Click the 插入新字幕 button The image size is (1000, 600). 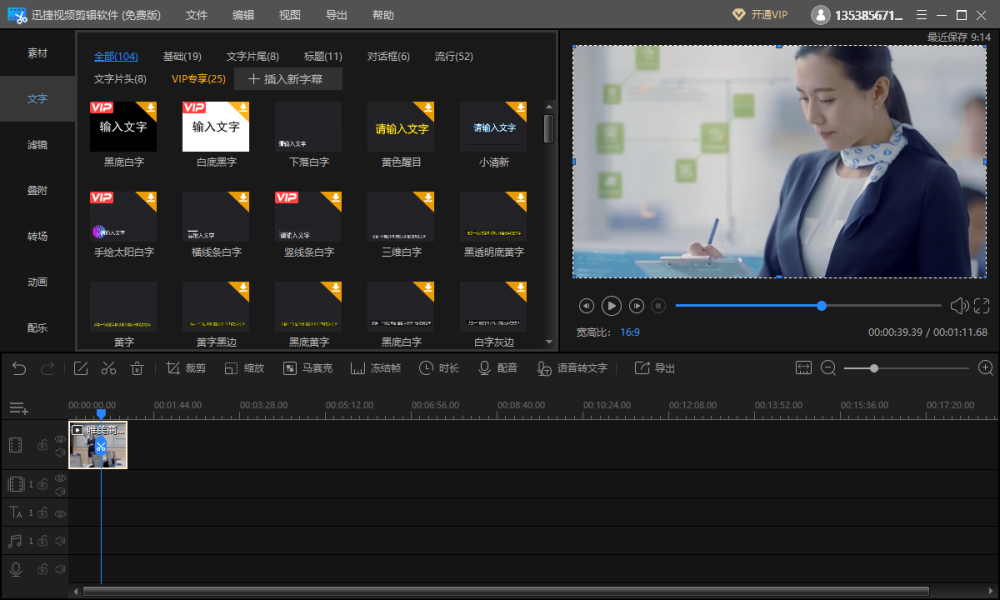tap(288, 79)
